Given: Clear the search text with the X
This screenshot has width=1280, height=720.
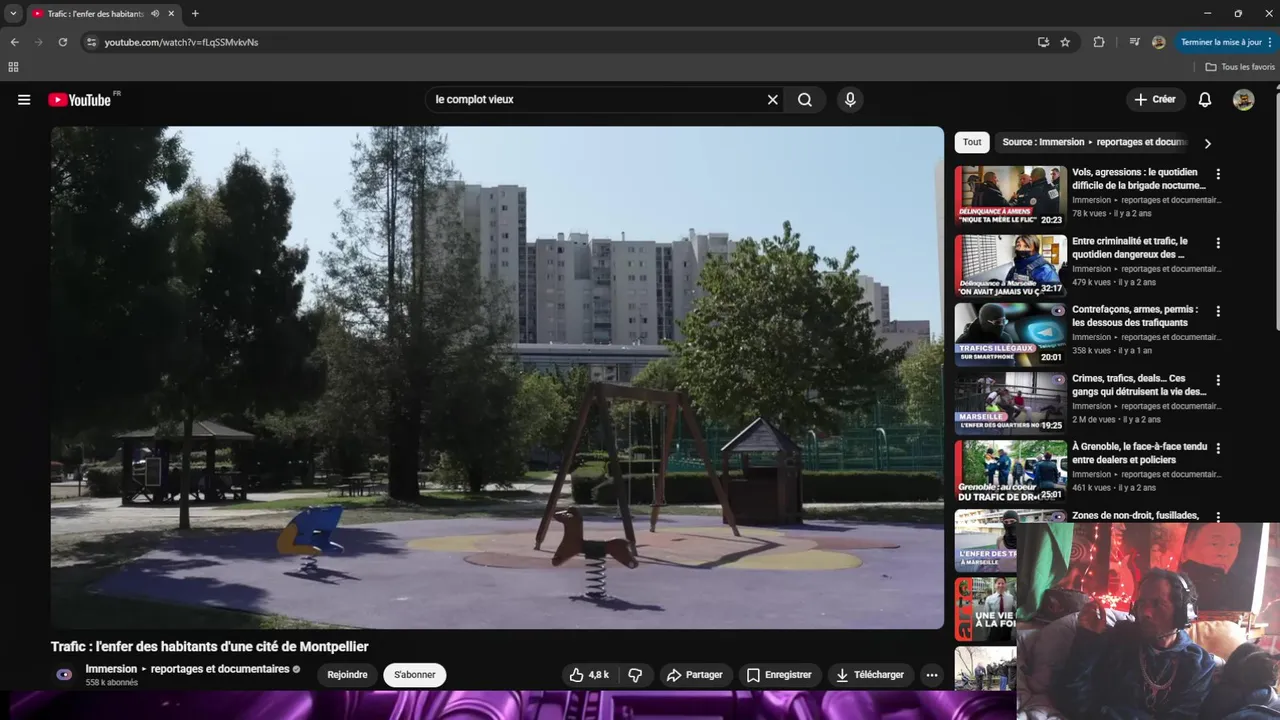Looking at the screenshot, I should [772, 100].
